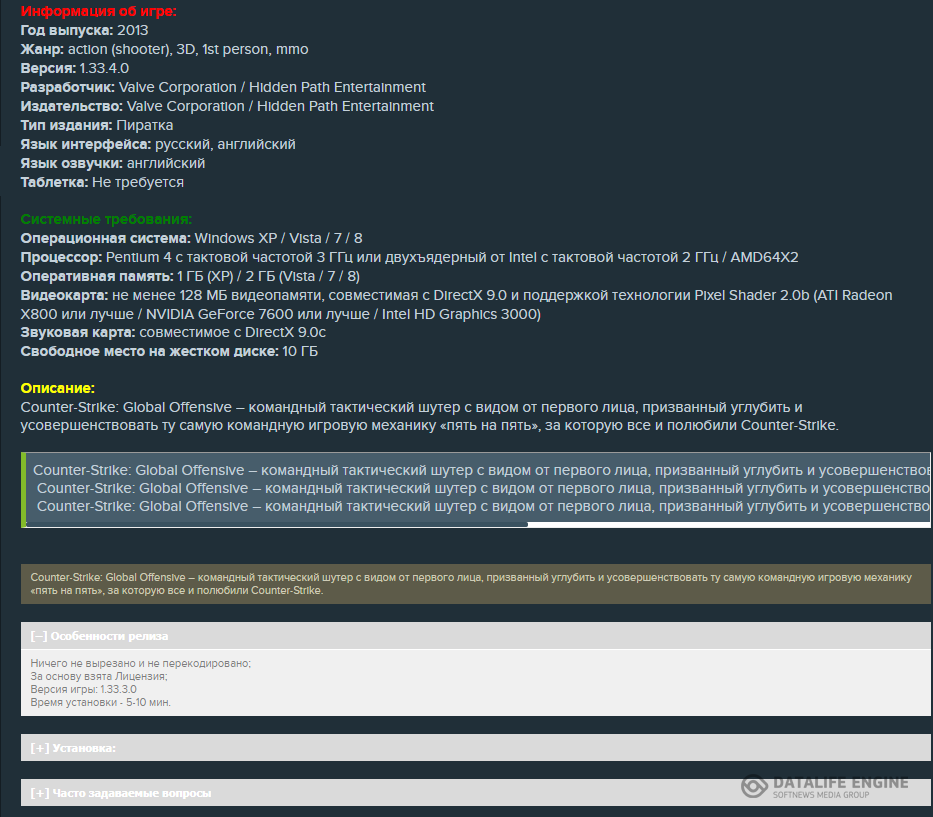933x817 pixels.
Task: Click the green Системные требования heading
Action: point(107,220)
